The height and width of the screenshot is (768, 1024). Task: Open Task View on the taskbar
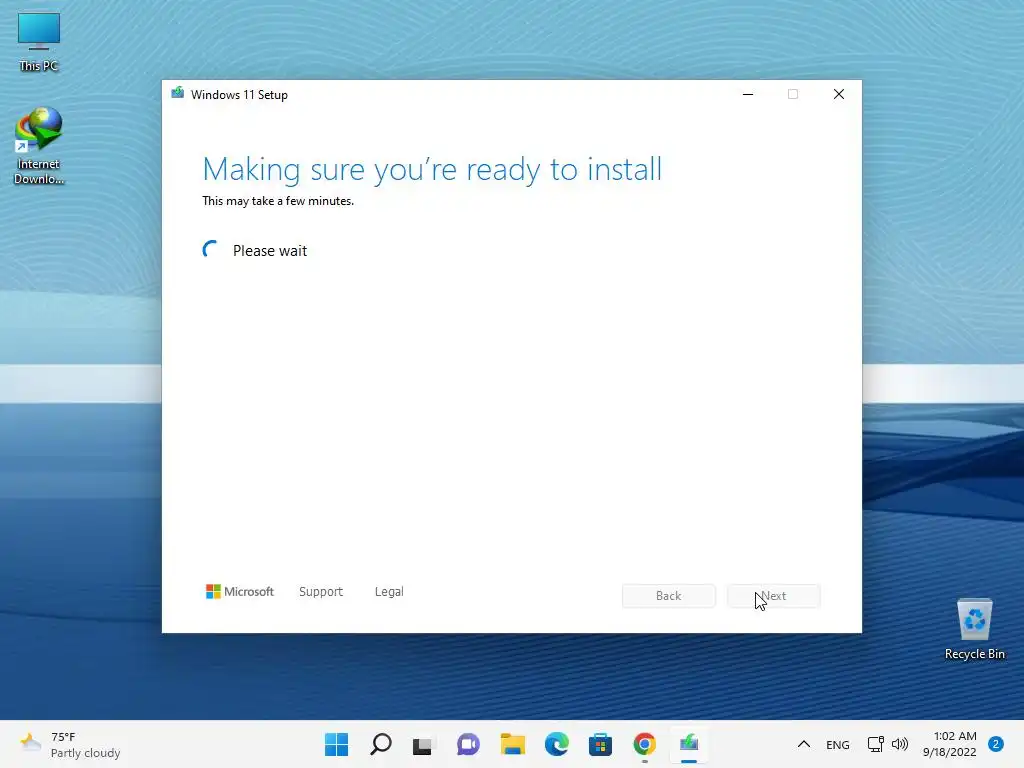pos(423,744)
